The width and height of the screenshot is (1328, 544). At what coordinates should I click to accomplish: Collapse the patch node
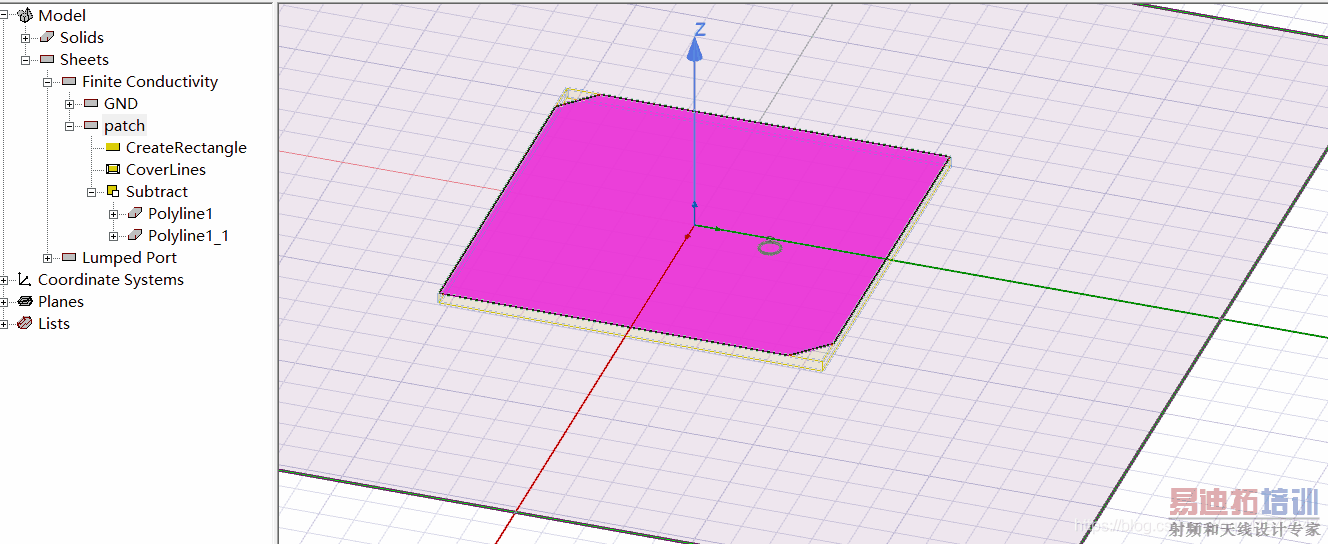point(70,126)
